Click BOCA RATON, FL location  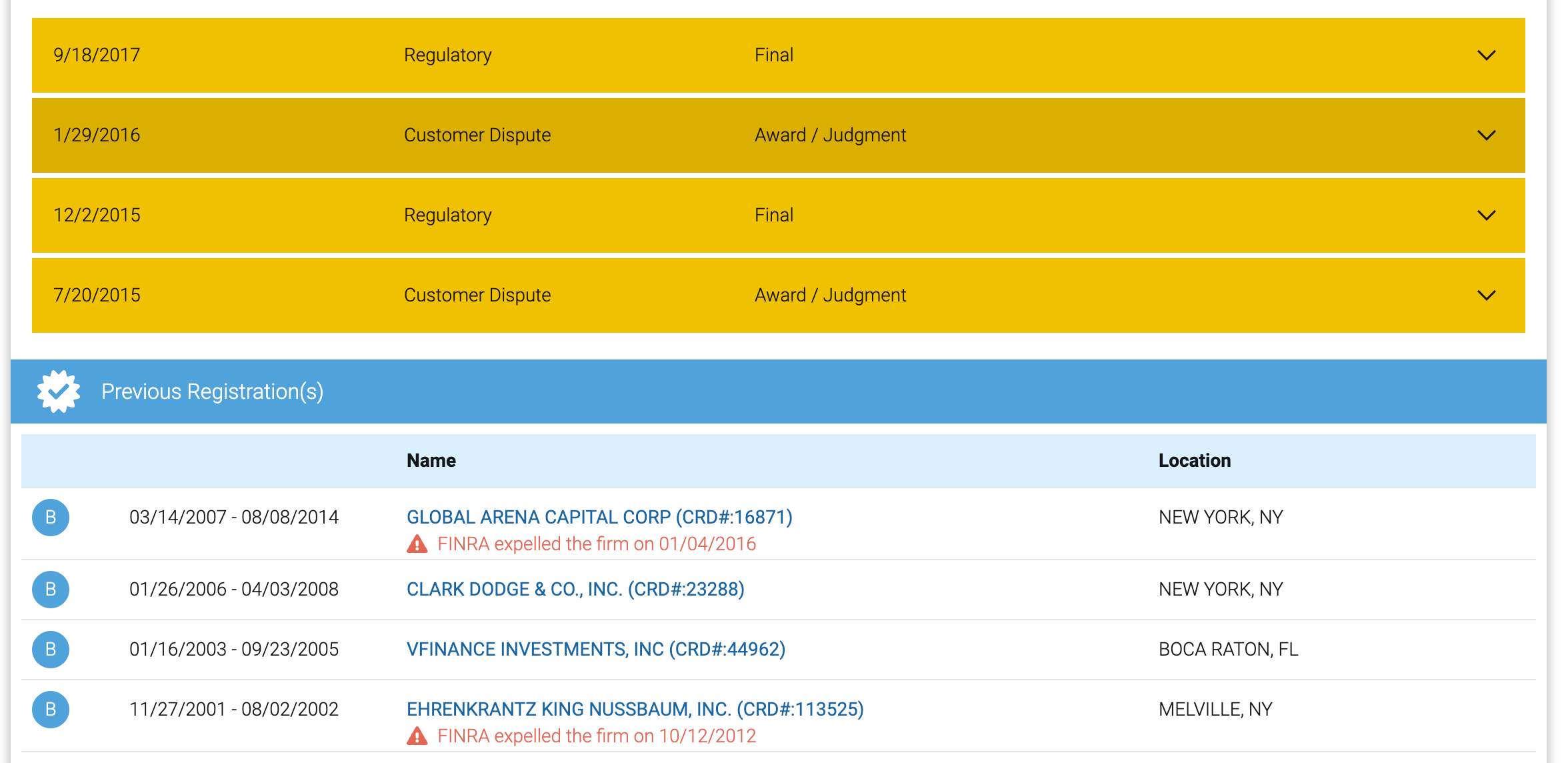click(1229, 650)
